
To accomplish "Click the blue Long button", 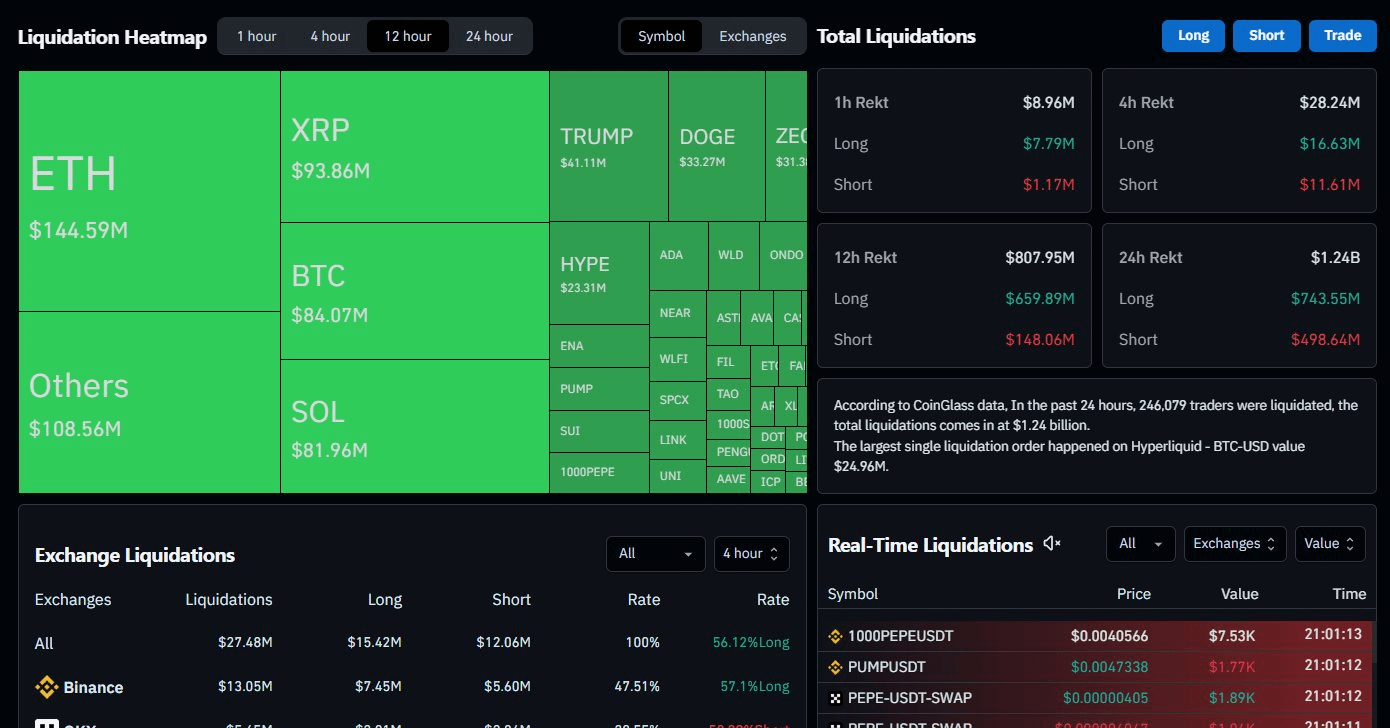I will pos(1193,36).
